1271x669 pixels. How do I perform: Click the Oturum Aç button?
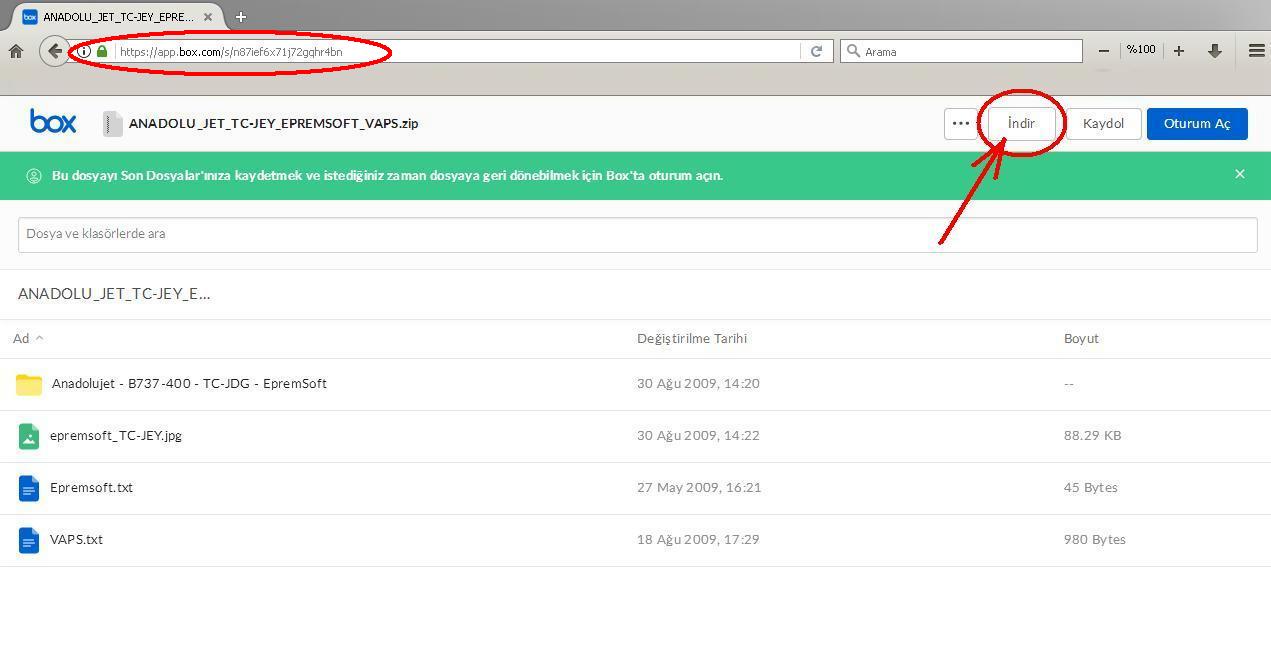1196,123
